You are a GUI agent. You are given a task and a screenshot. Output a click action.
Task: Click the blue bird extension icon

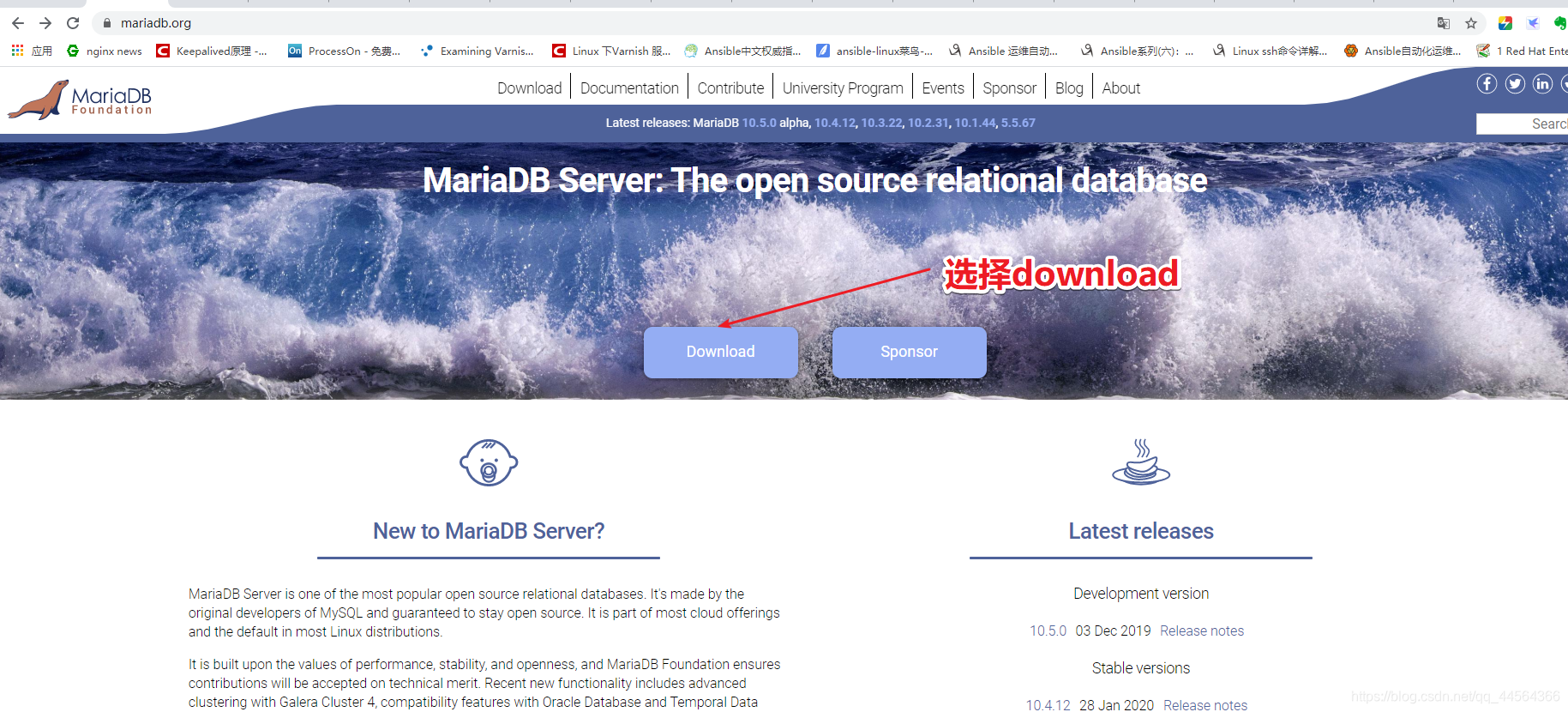tap(1533, 23)
